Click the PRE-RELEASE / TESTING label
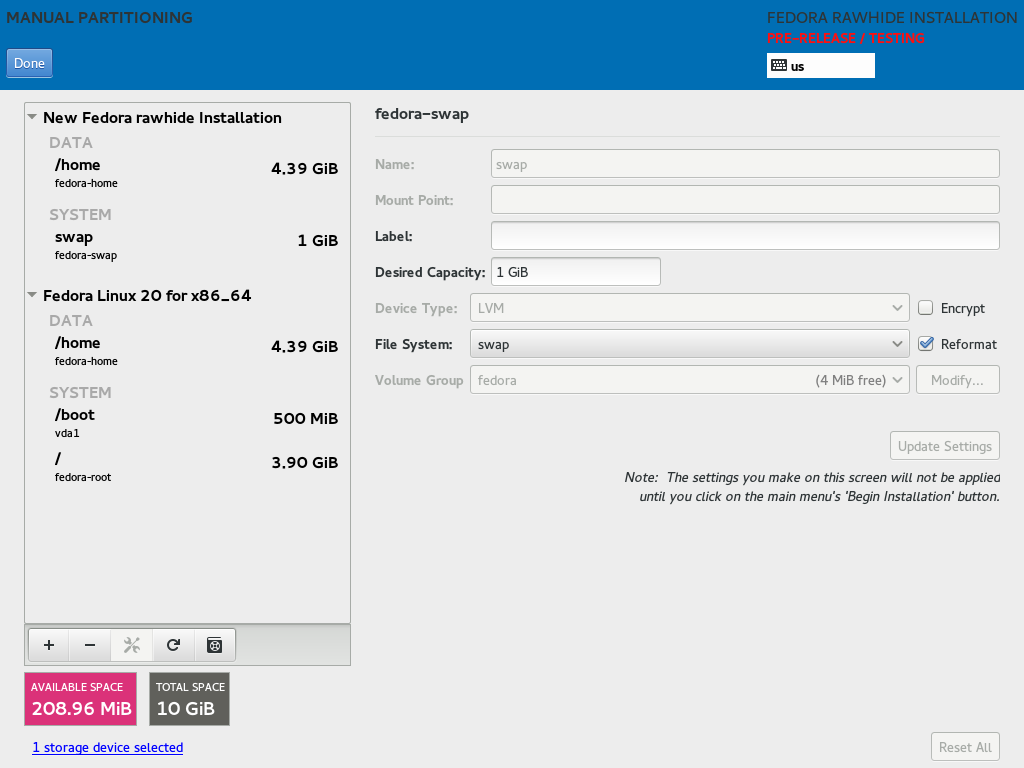The width and height of the screenshot is (1024, 768). click(845, 38)
